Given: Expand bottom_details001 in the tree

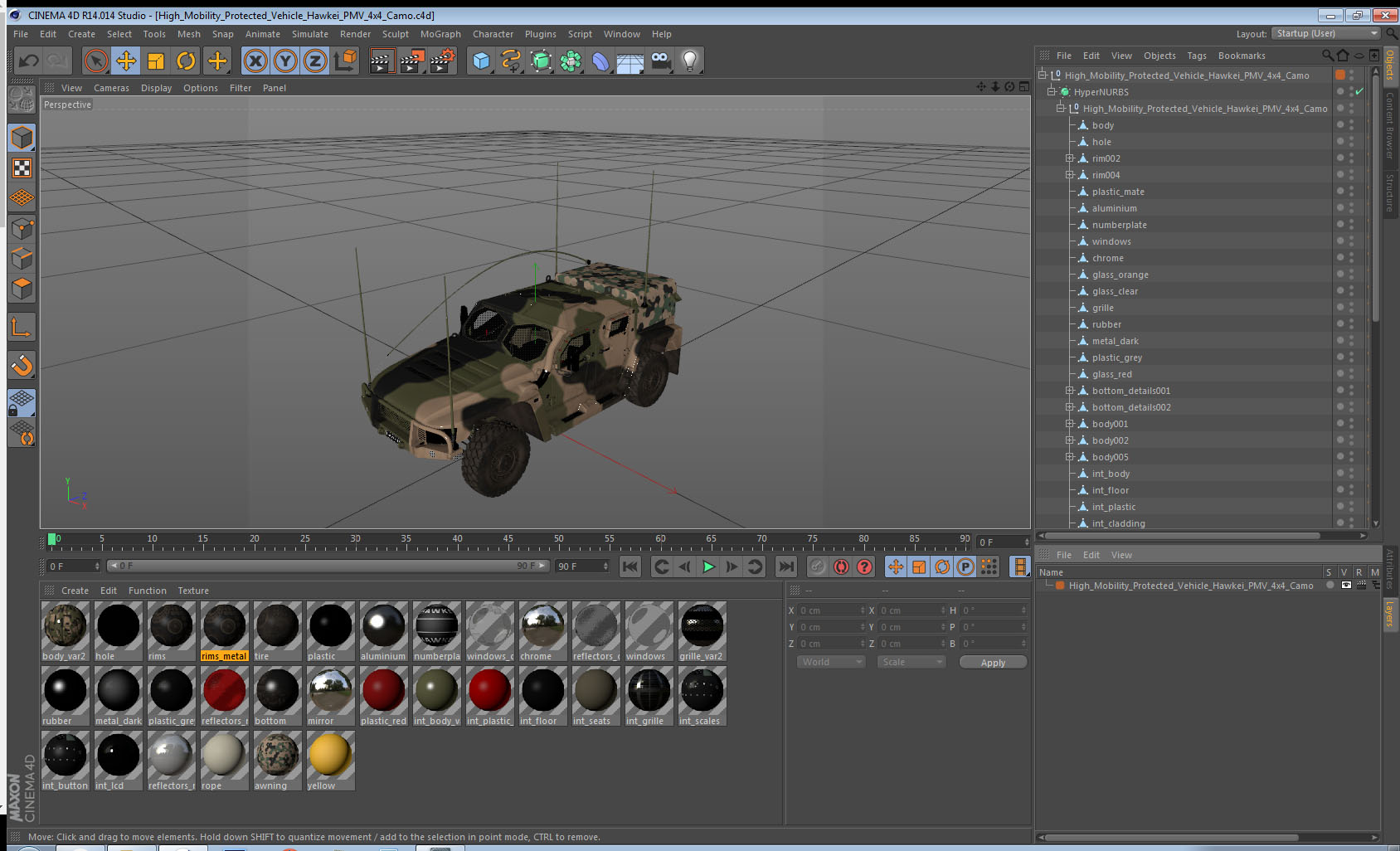Looking at the screenshot, I should pyautogui.click(x=1070, y=391).
